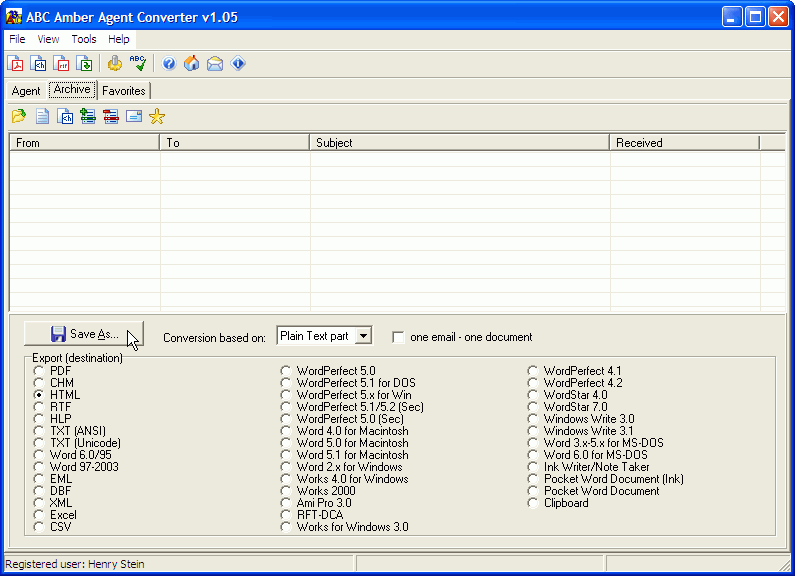Image resolution: width=795 pixels, height=576 pixels.
Task: Select Word 97-2003 export format
Action: coord(39,467)
